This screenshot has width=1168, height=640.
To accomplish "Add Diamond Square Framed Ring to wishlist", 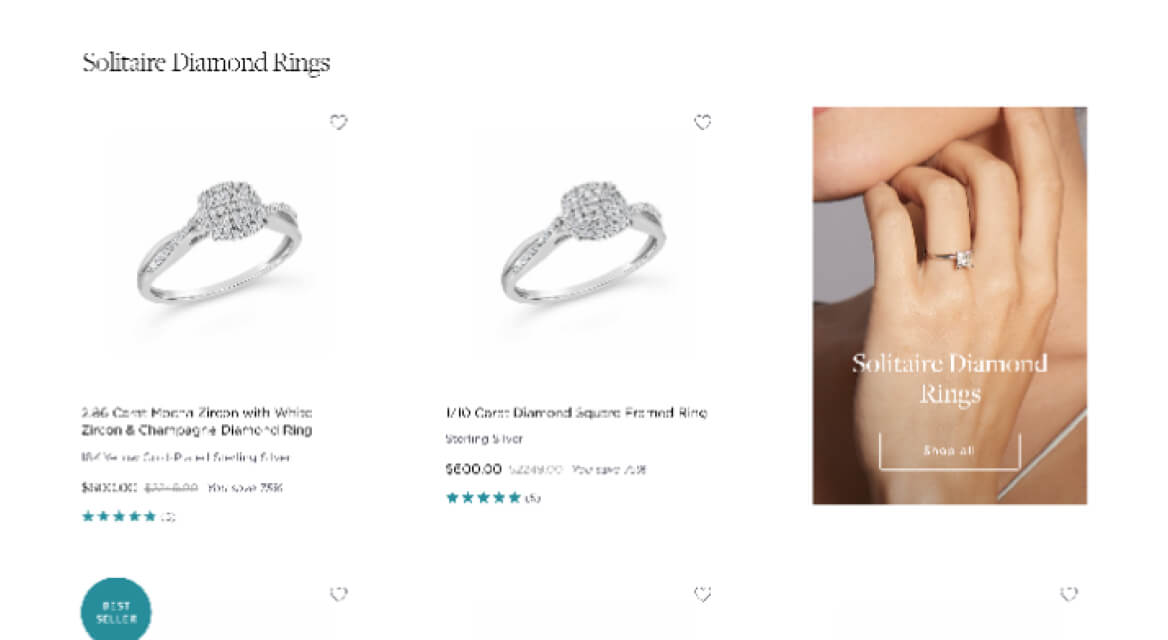I will [x=702, y=121].
